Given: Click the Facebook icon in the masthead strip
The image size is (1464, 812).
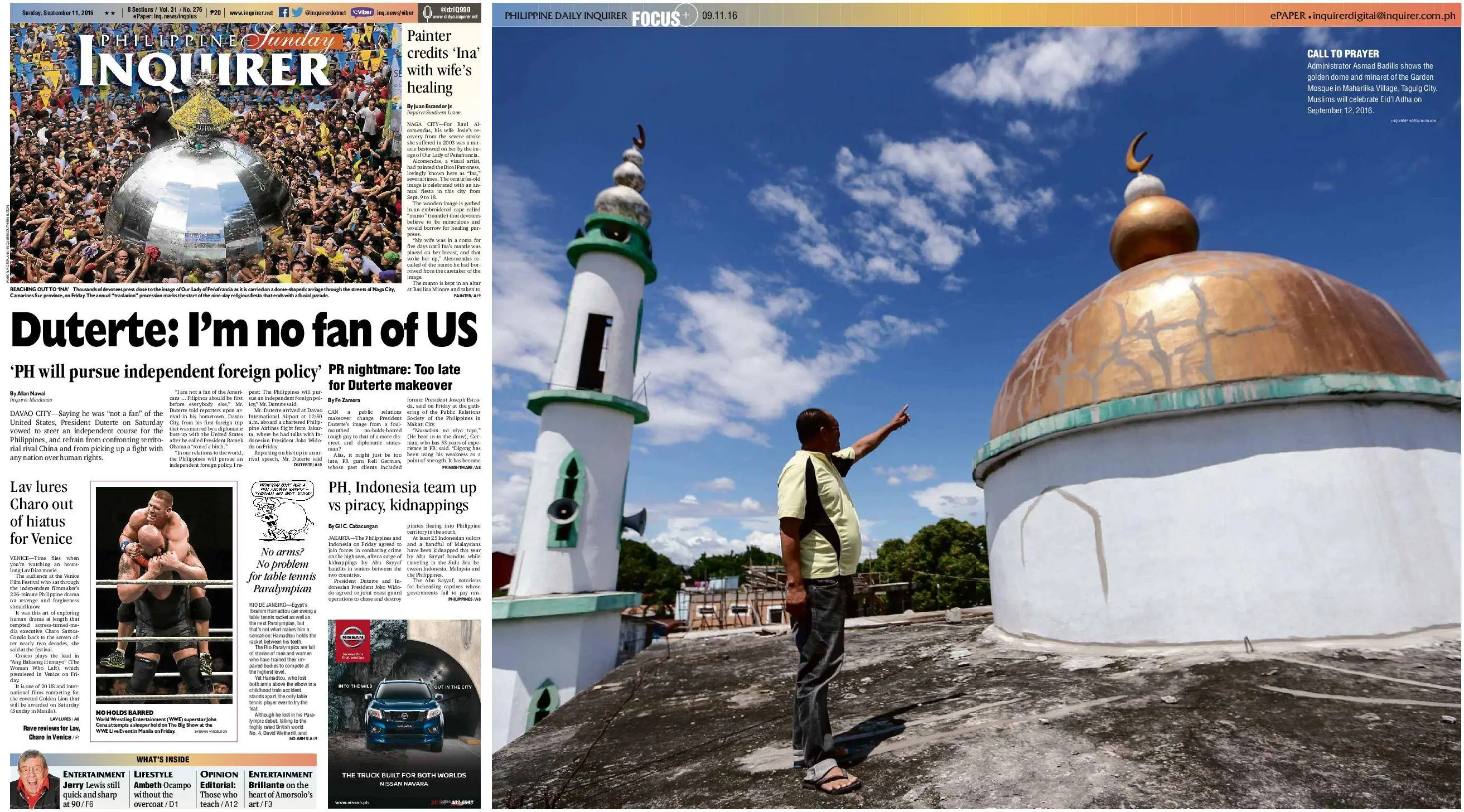Looking at the screenshot, I should [283, 12].
